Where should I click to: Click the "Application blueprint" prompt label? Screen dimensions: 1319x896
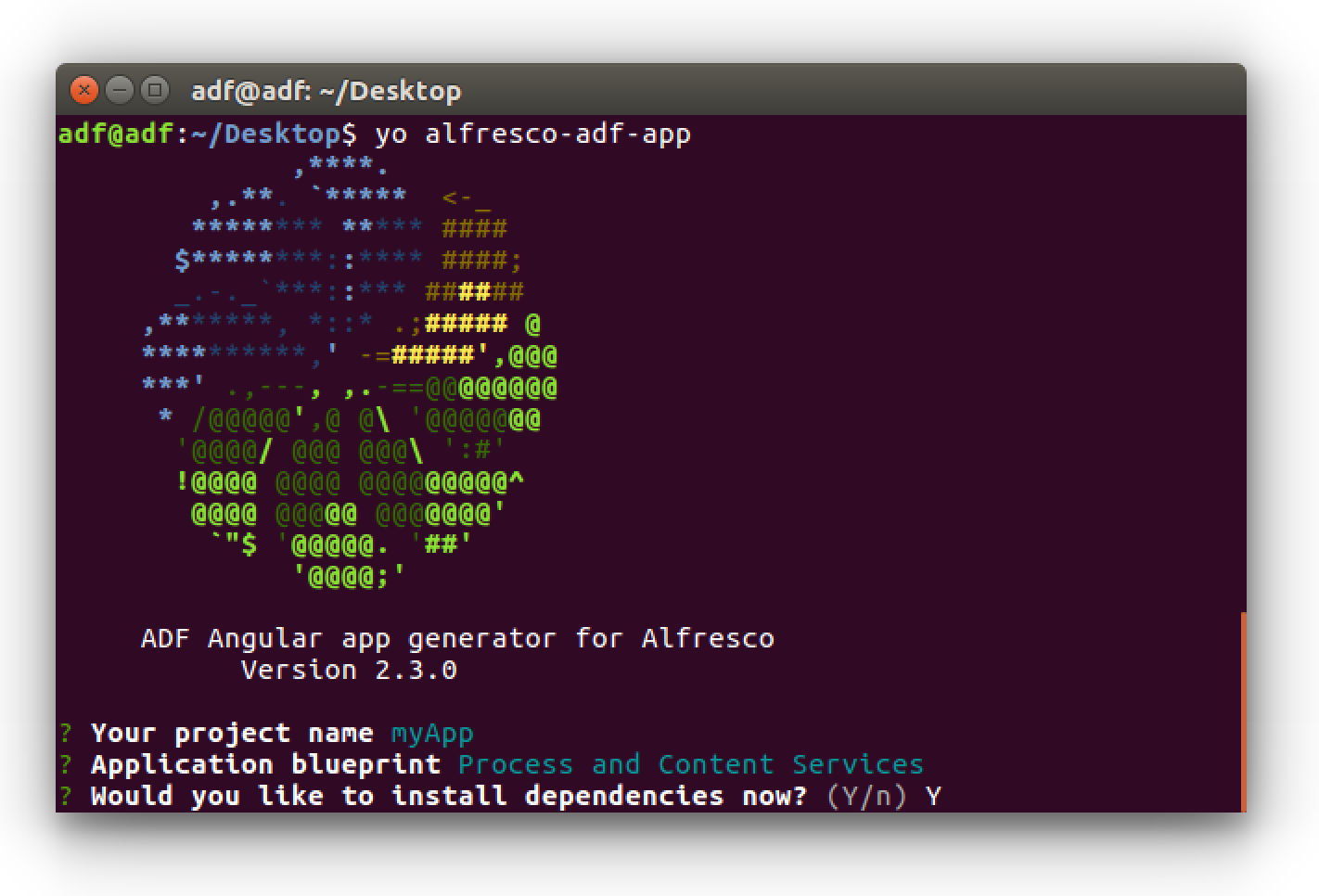pos(265,764)
